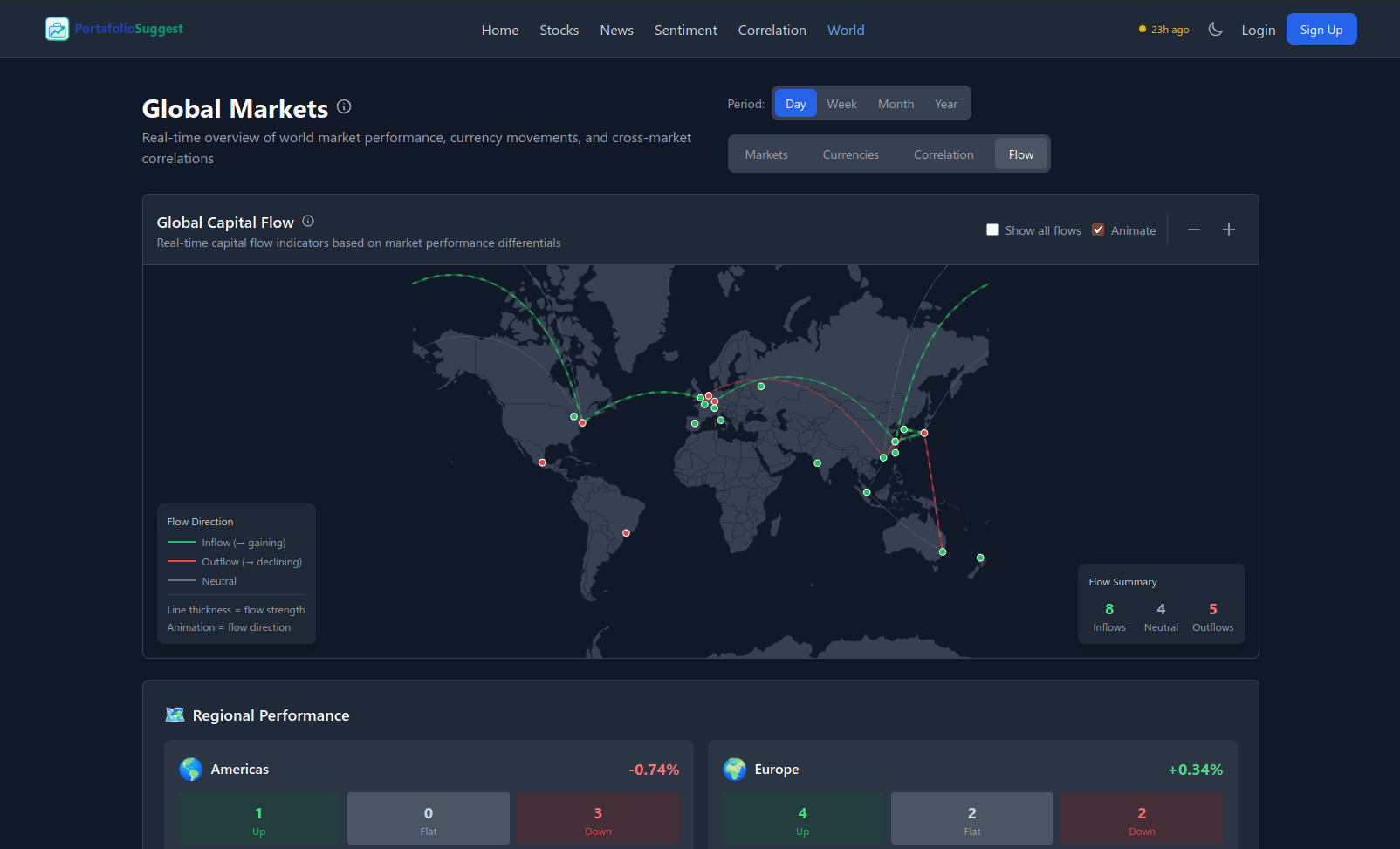Zoom in the map with plus icon
Screen dimensions: 1400x849
1229,229
